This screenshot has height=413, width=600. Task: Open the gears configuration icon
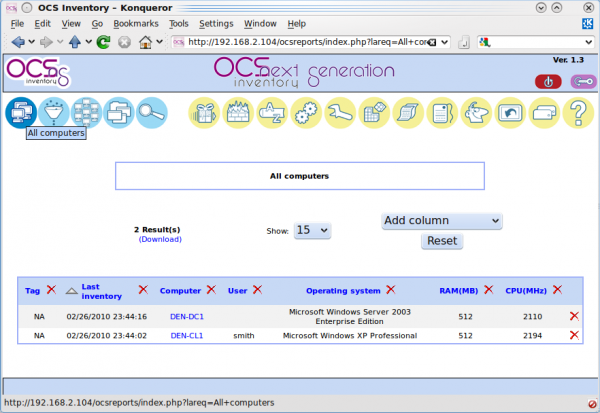click(x=306, y=113)
